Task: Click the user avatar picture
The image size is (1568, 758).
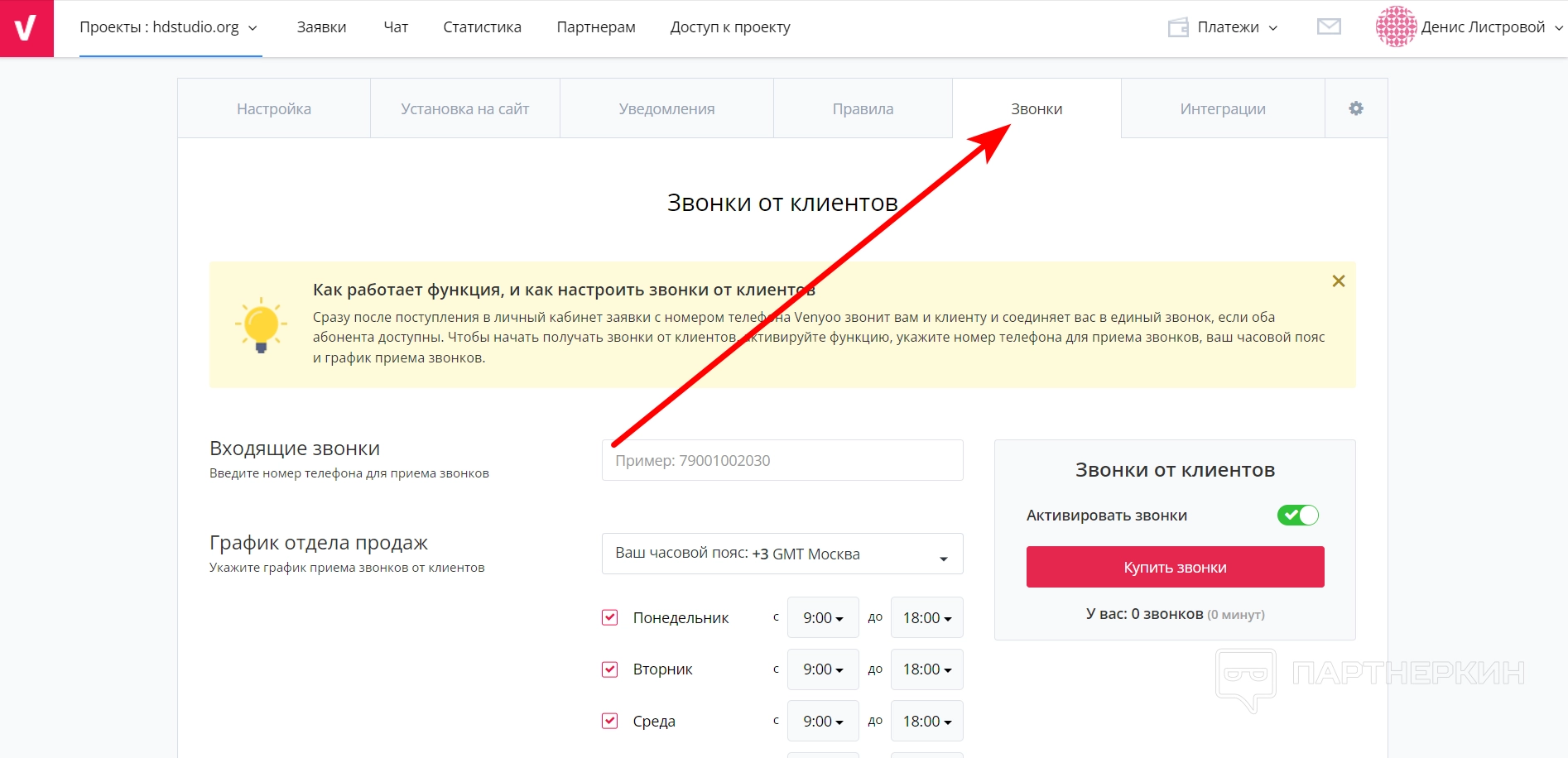Action: pos(1396,27)
